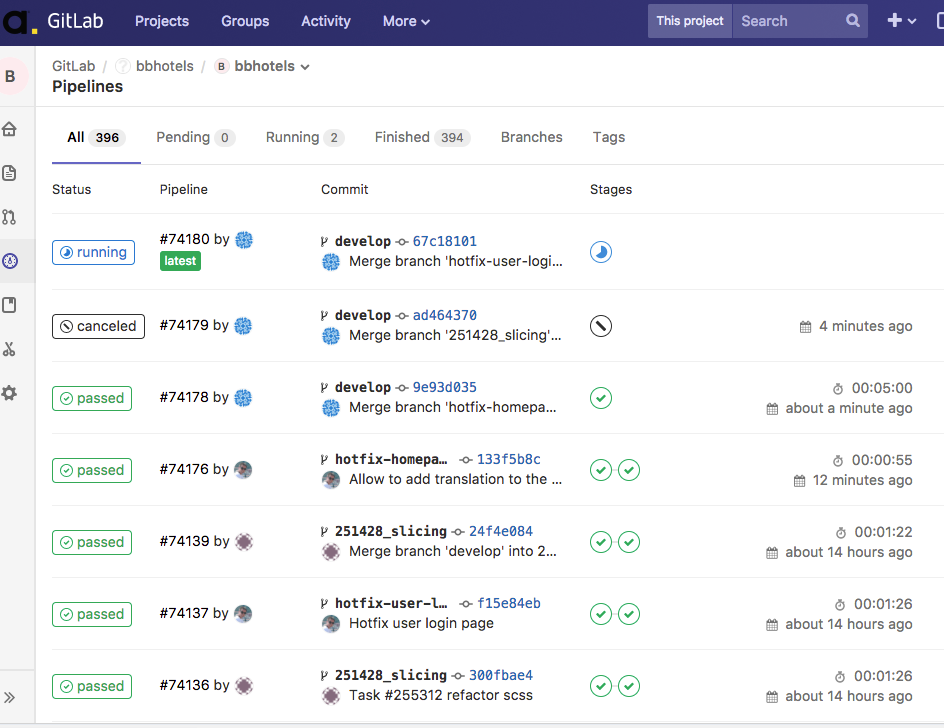This screenshot has width=944, height=728.
Task: Click second passed stage icon of pipeline #74136
Action: coord(629,686)
